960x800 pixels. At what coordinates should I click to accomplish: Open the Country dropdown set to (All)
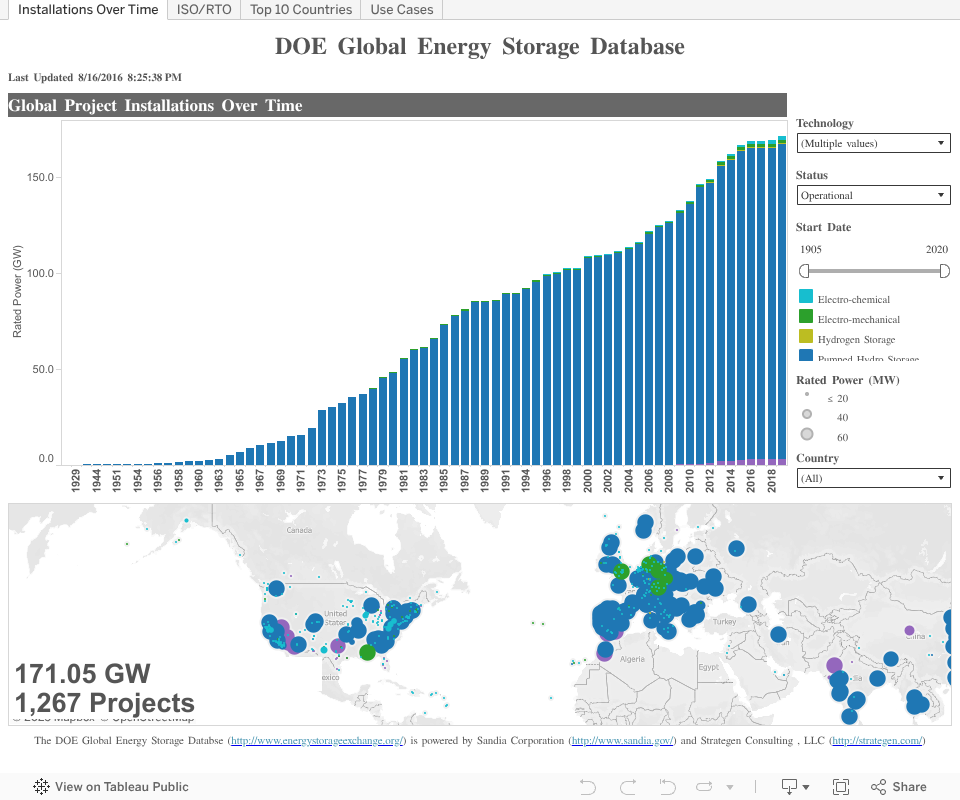pos(873,479)
